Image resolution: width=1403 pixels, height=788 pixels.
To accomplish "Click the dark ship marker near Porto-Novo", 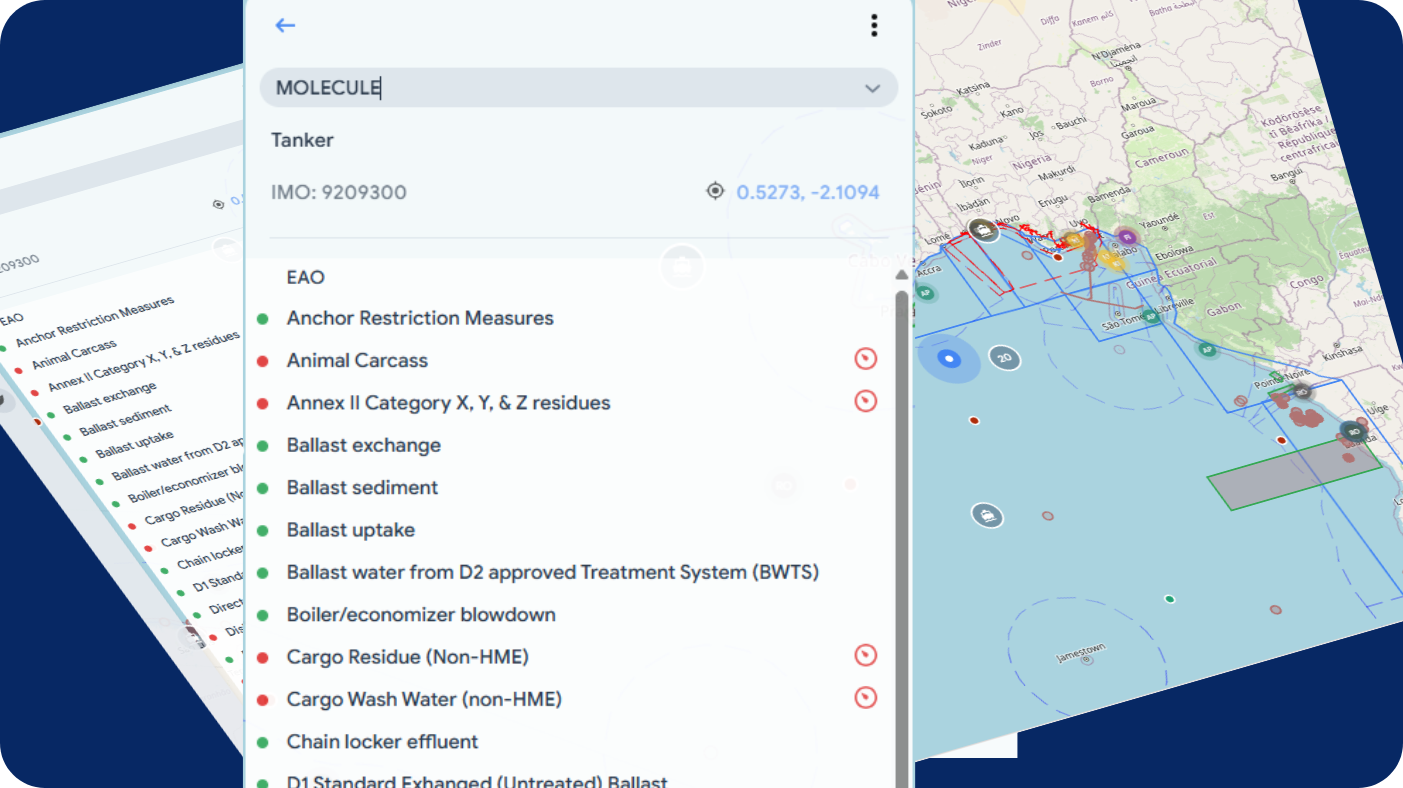I will tap(982, 229).
